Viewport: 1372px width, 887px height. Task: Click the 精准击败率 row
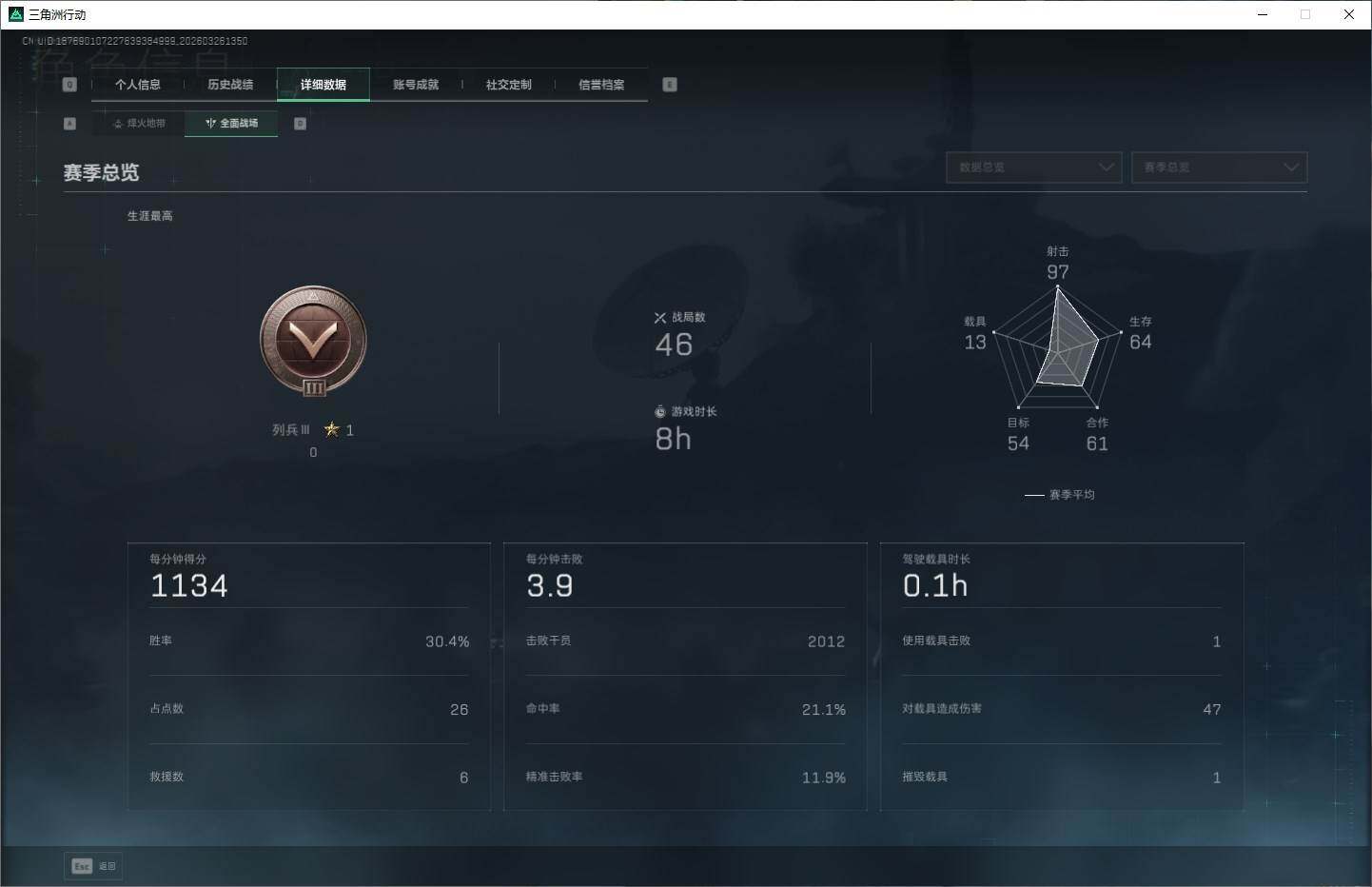pos(685,778)
